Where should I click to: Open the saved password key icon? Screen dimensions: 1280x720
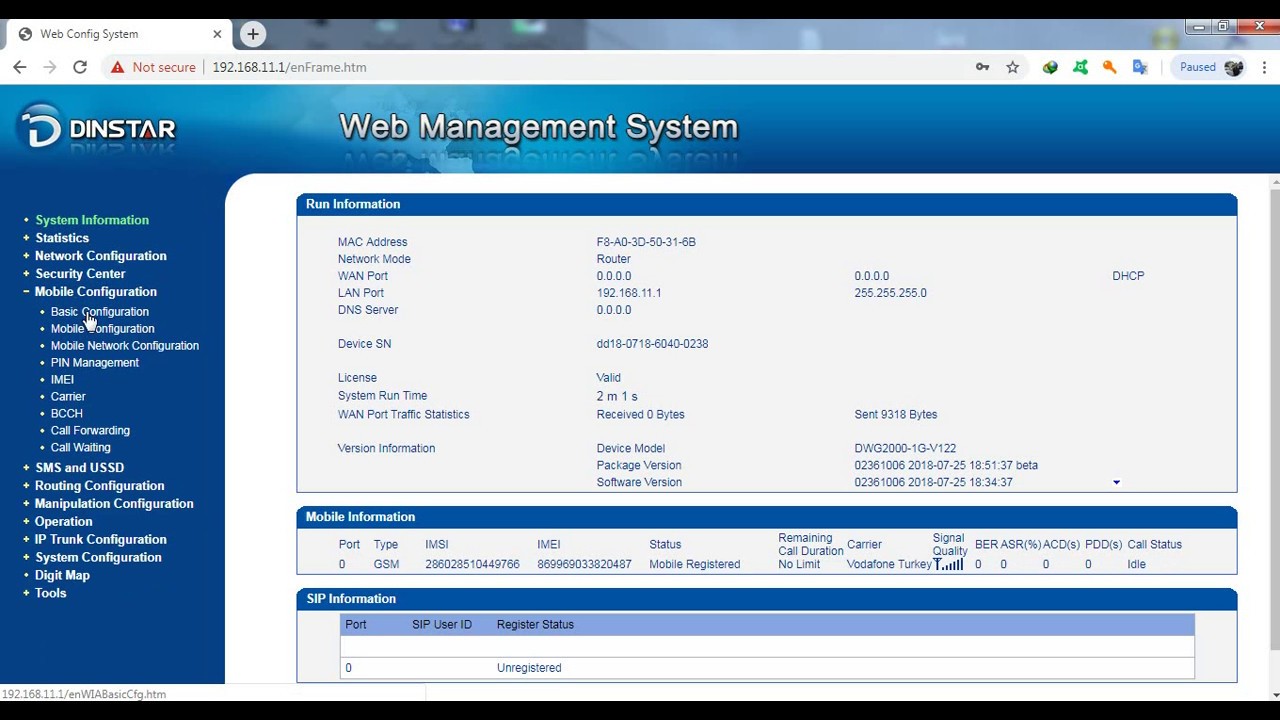(982, 67)
